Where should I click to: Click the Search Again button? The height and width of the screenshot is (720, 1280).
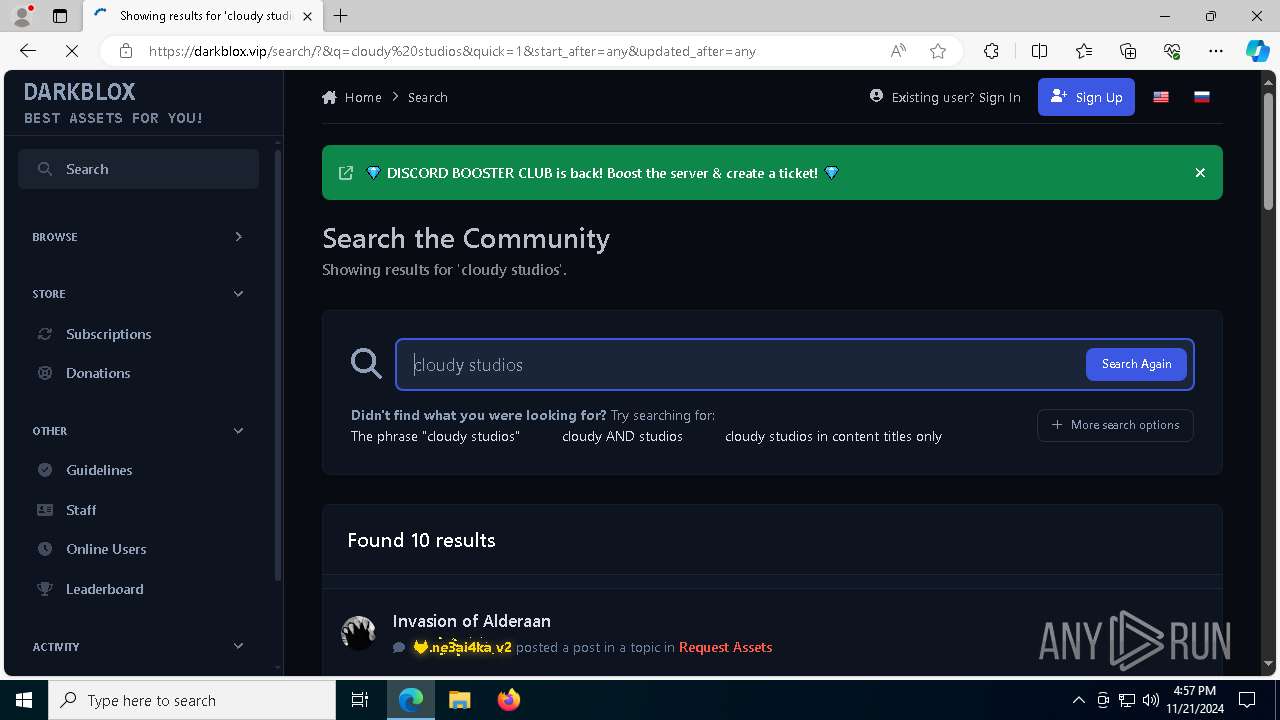pos(1136,364)
